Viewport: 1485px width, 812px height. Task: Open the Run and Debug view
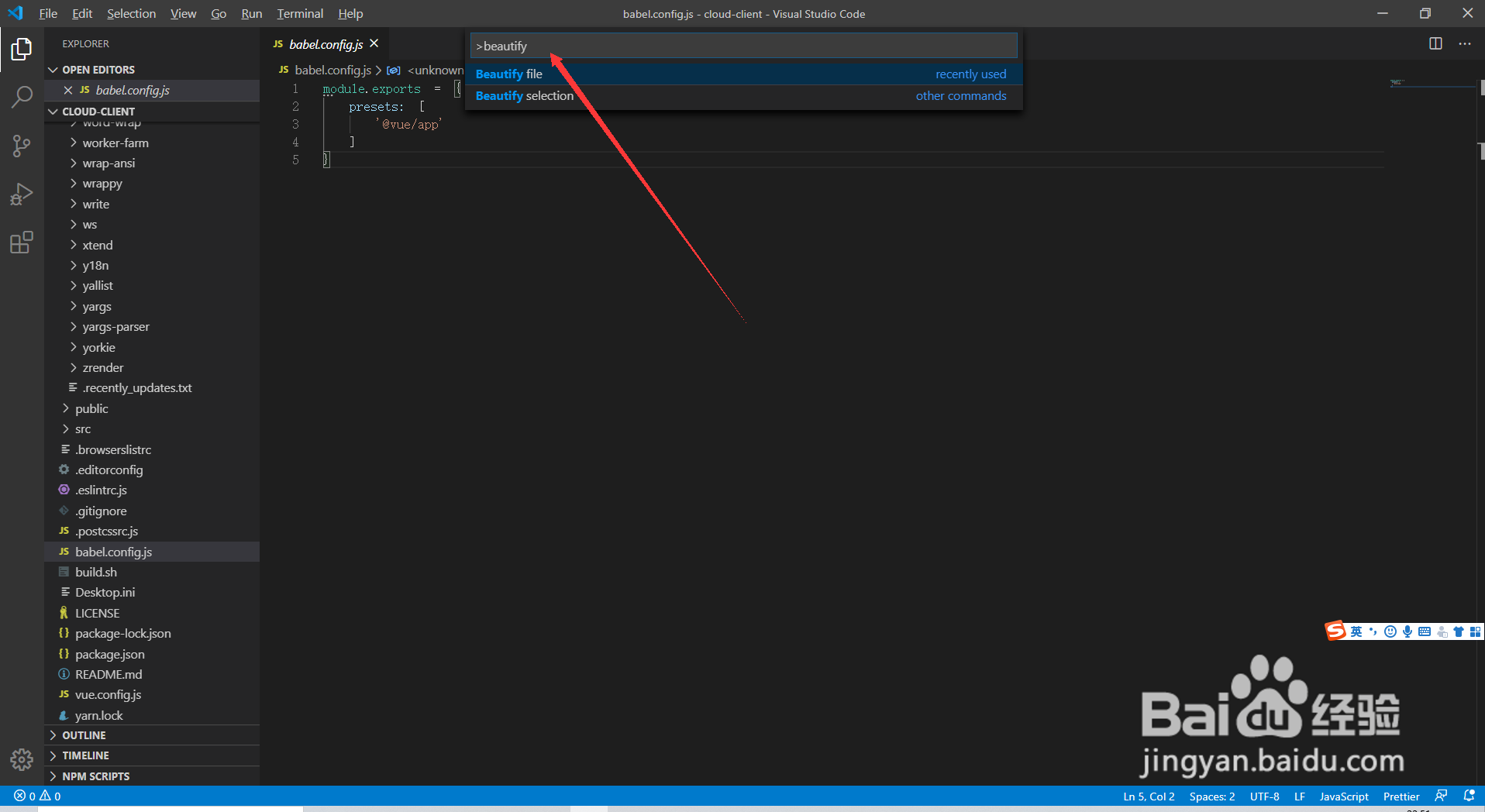click(x=22, y=194)
